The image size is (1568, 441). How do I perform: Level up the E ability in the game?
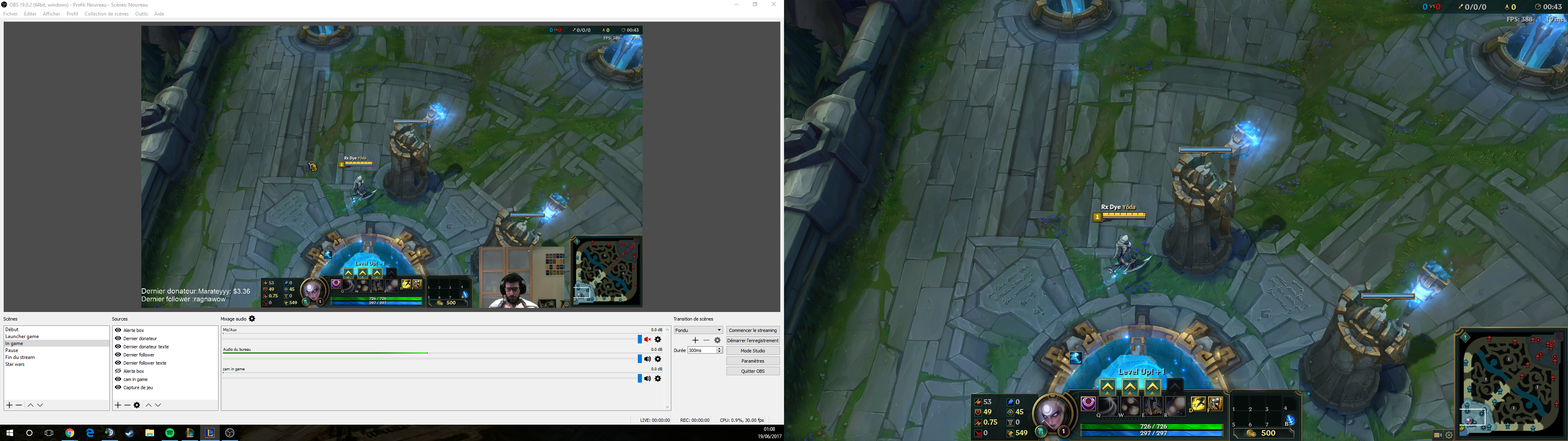tap(1152, 387)
